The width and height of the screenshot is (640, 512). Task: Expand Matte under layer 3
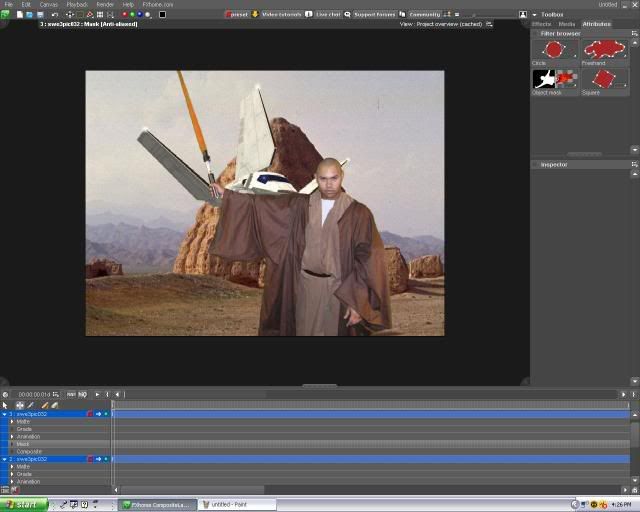(x=12, y=422)
